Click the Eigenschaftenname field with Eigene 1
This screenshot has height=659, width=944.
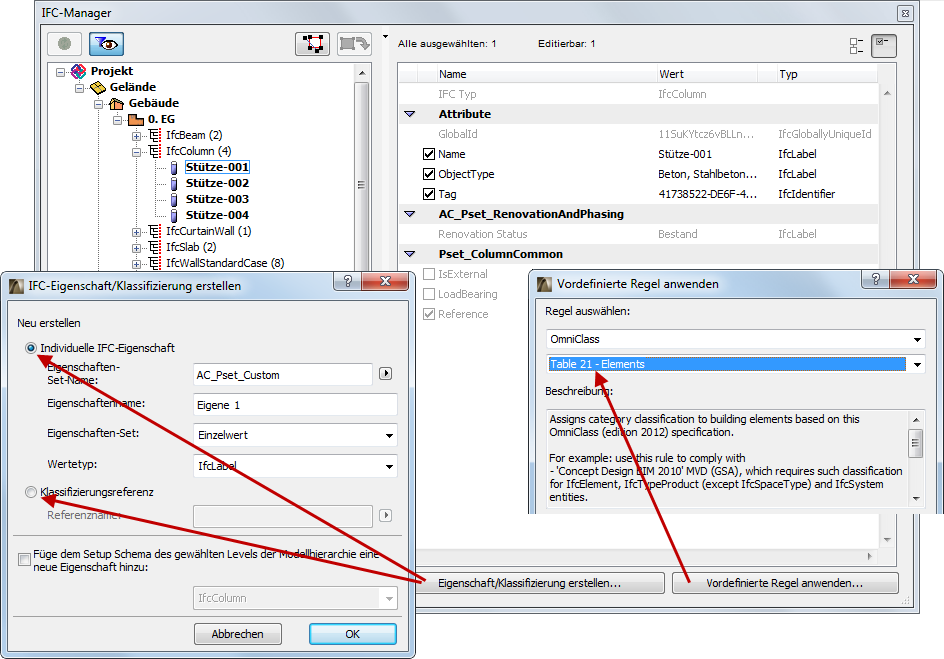tap(295, 404)
